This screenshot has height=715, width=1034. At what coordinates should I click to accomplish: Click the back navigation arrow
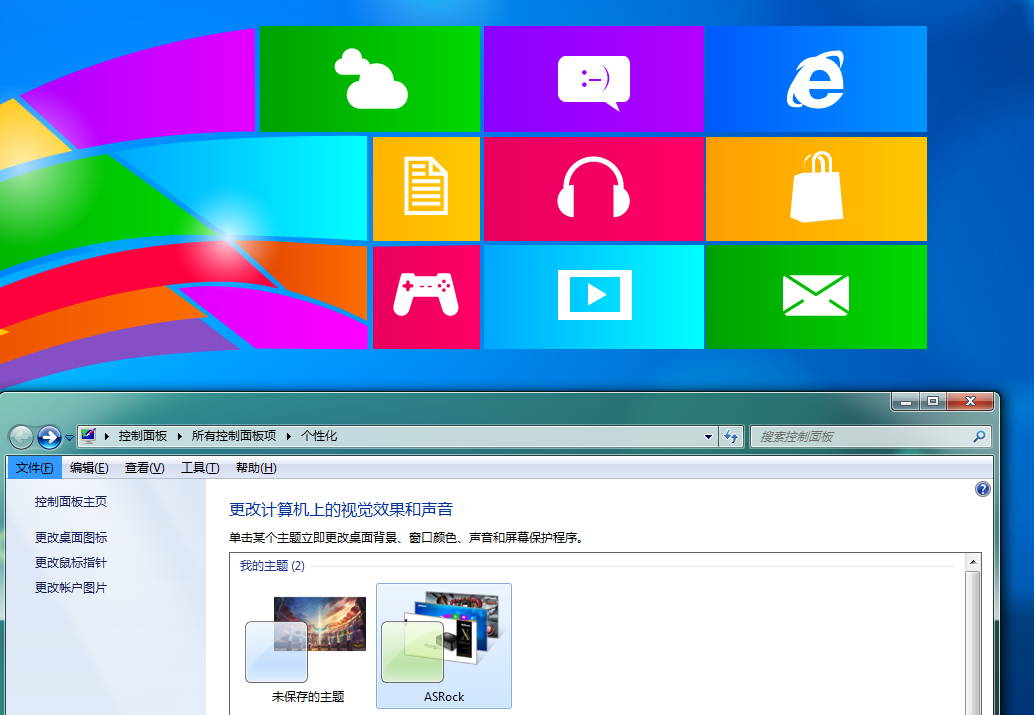tap(19, 437)
